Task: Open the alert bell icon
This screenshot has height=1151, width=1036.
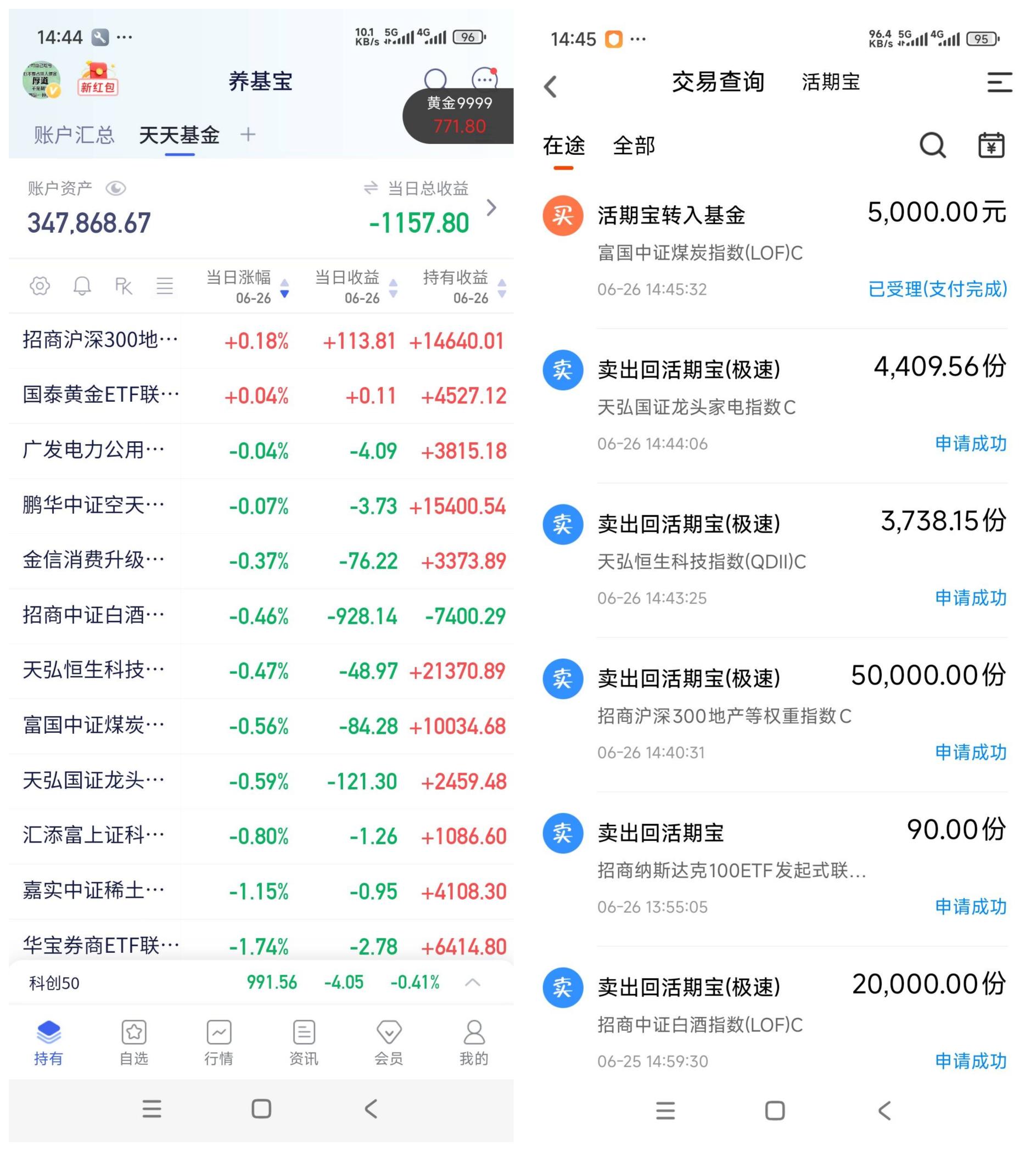Action: point(82,285)
